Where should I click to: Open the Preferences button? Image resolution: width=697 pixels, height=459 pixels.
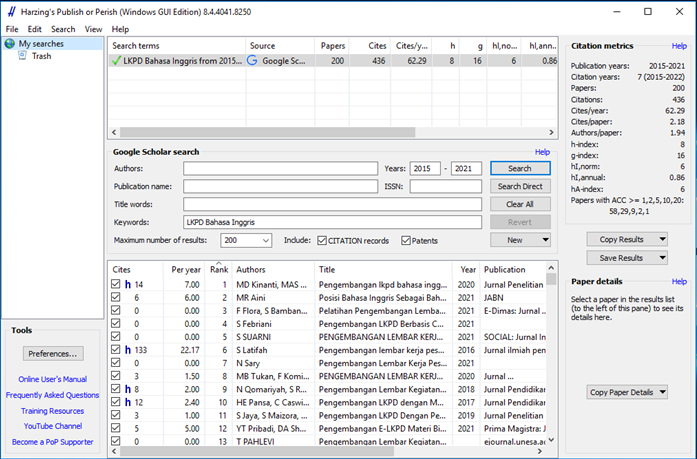point(53,354)
